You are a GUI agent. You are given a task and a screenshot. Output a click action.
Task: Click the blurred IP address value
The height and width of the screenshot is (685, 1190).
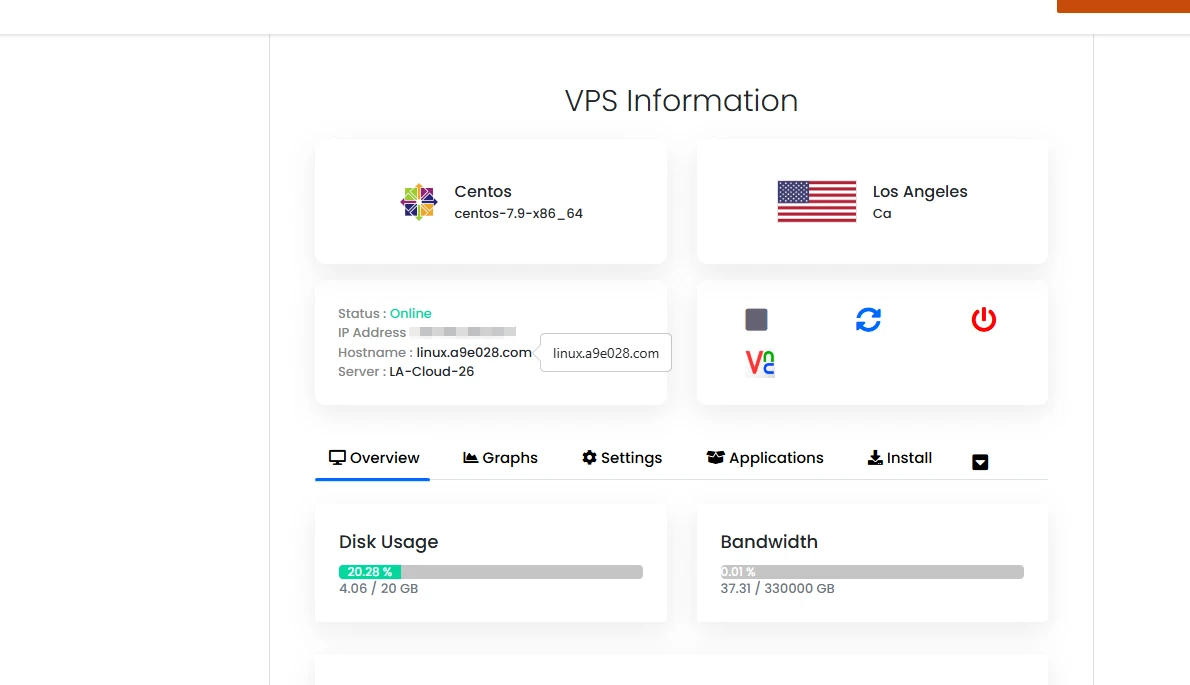[x=468, y=332]
